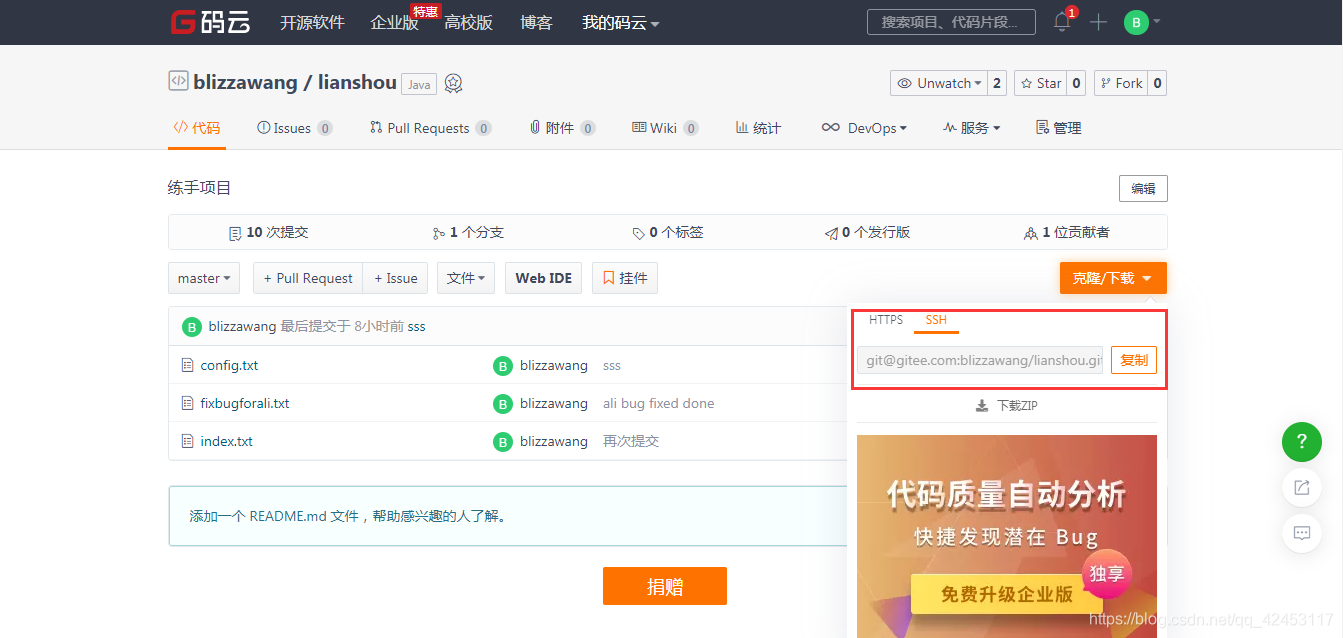Image resolution: width=1343 pixels, height=638 pixels.
Task: Open 博客 in top navigation
Action: tap(537, 22)
